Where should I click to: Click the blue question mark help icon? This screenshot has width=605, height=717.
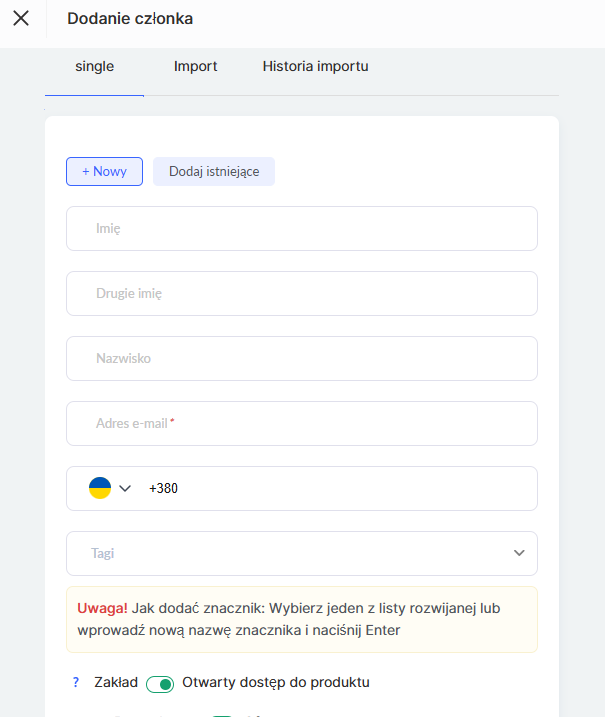(75, 683)
